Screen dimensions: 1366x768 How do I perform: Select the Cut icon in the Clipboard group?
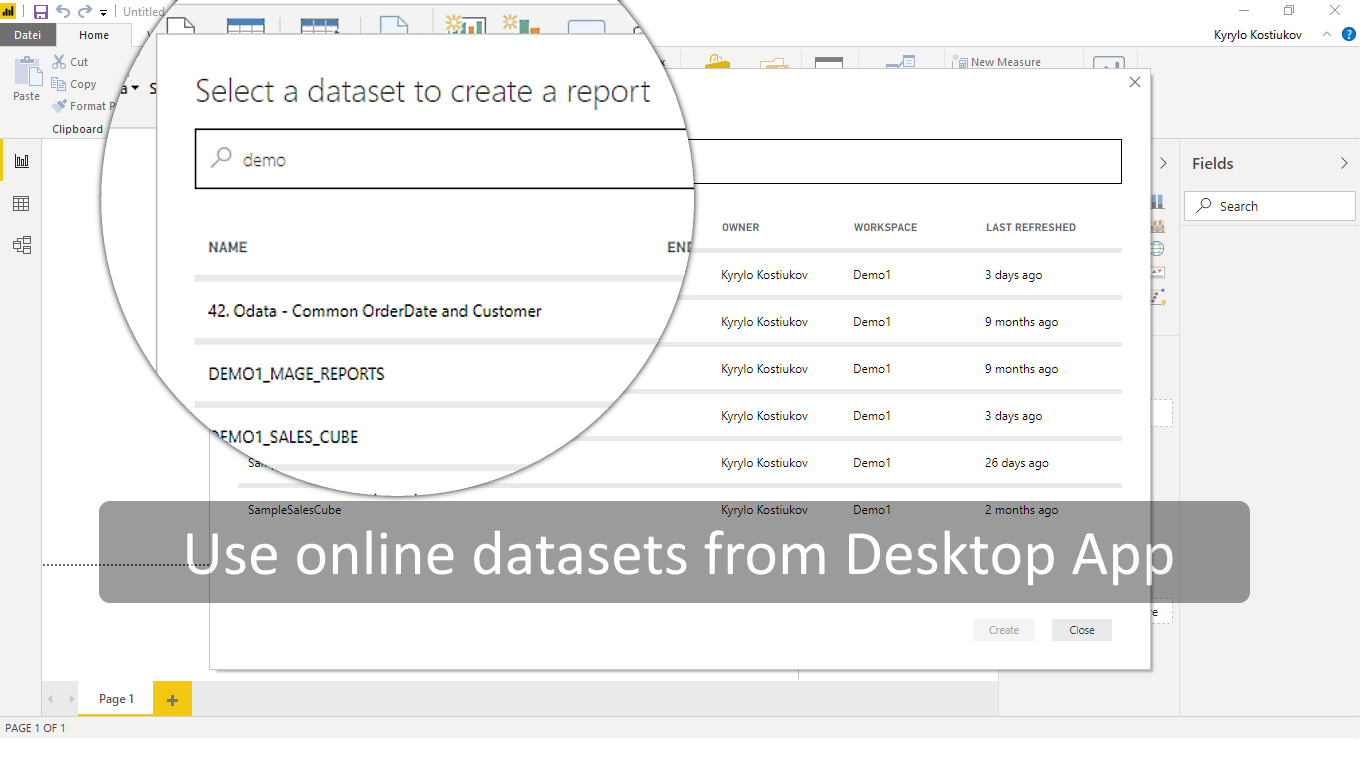click(x=58, y=61)
